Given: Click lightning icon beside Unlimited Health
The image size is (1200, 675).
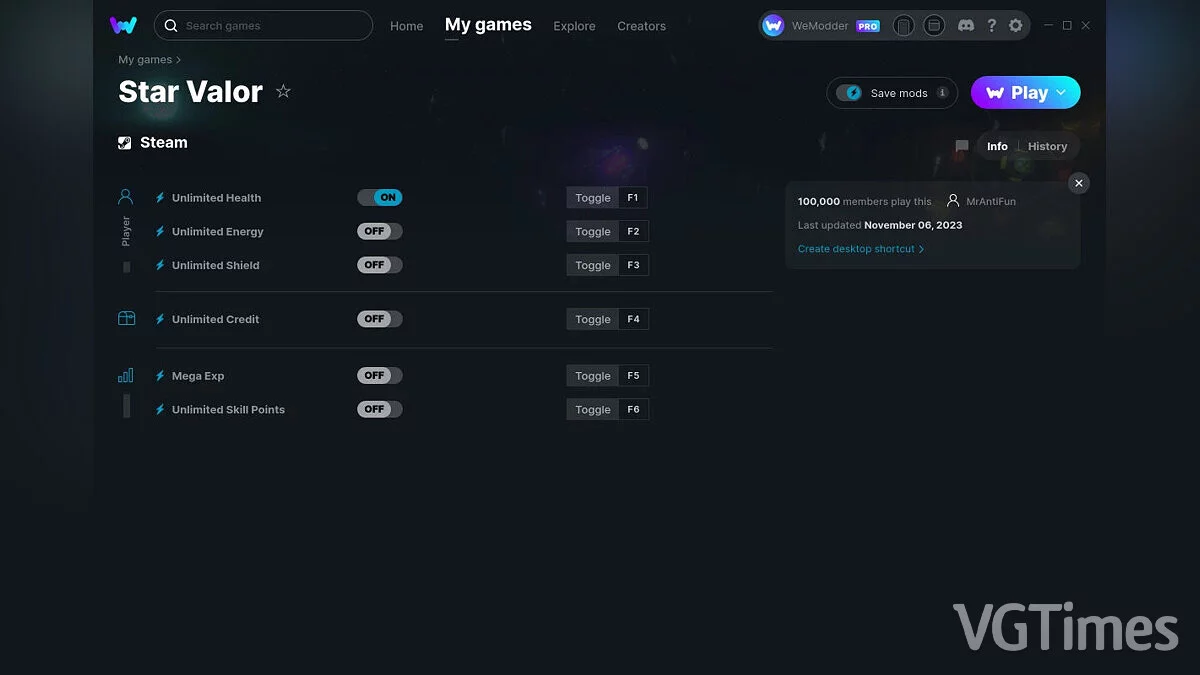Looking at the screenshot, I should pyautogui.click(x=160, y=198).
